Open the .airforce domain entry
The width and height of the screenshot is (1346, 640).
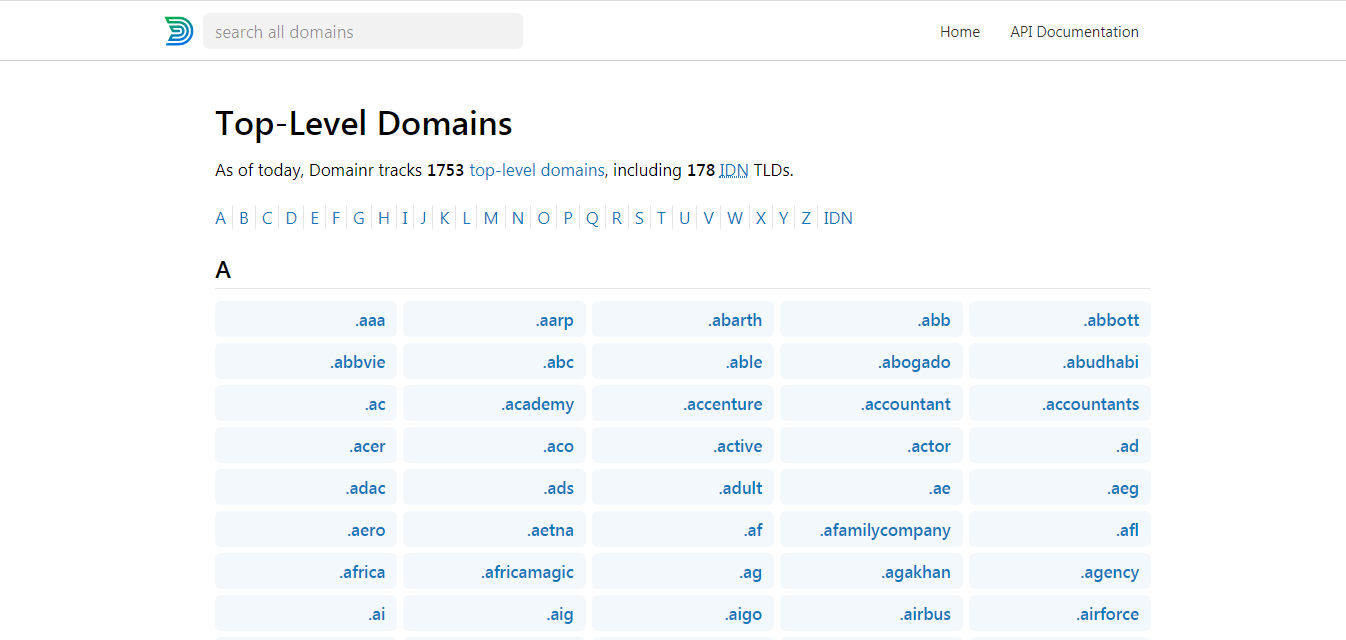click(1059, 613)
